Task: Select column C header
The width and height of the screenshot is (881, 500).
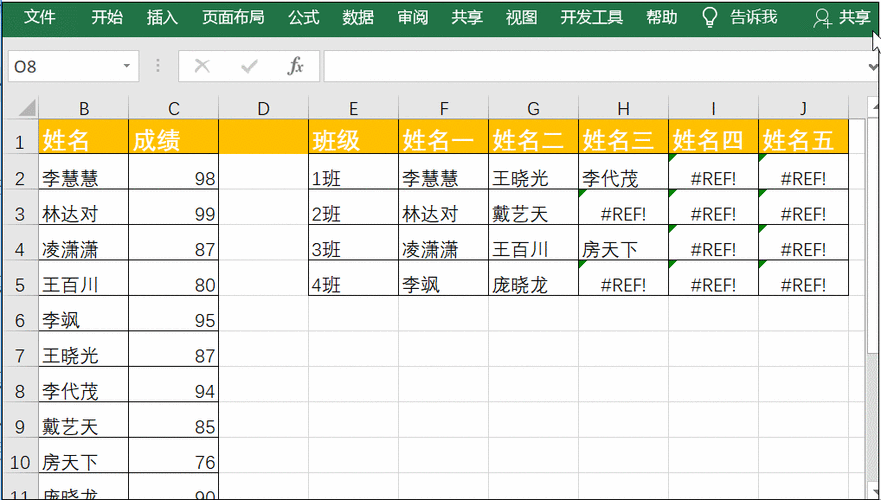Action: pos(174,108)
